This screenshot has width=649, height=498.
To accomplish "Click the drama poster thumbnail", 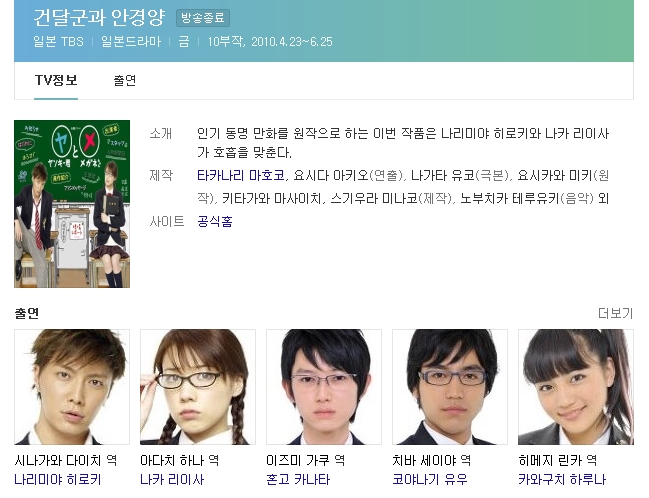I will tap(72, 204).
